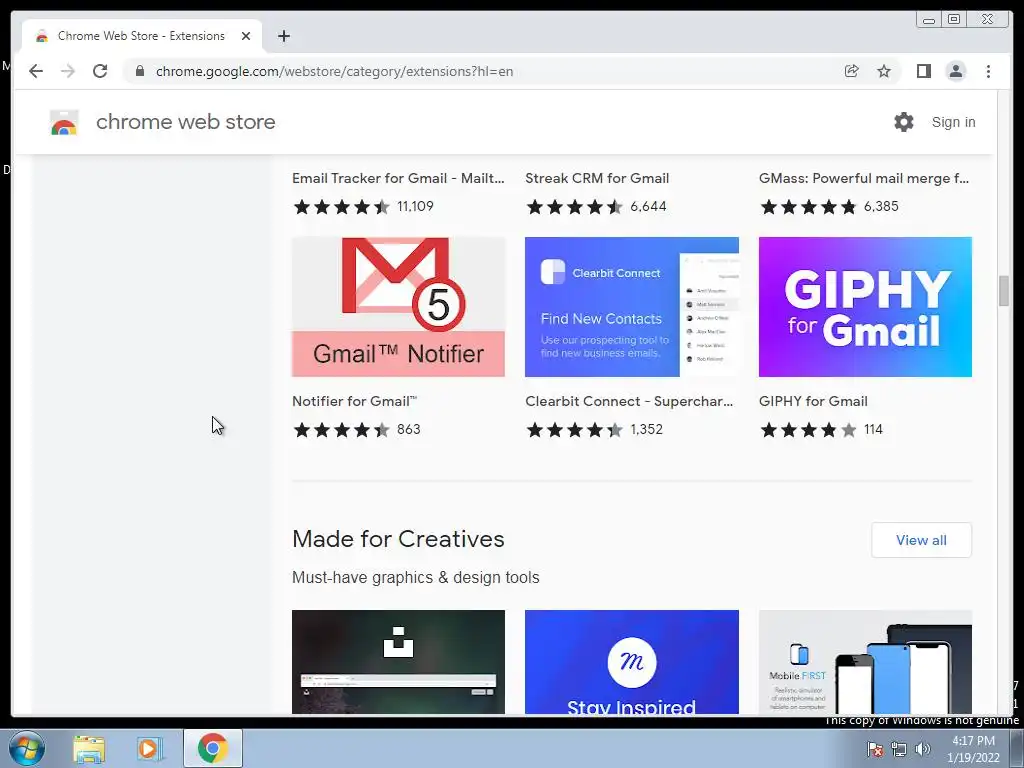Screen dimensions: 1024x768
Task: Open GMass mail merge extension title
Action: click(864, 178)
